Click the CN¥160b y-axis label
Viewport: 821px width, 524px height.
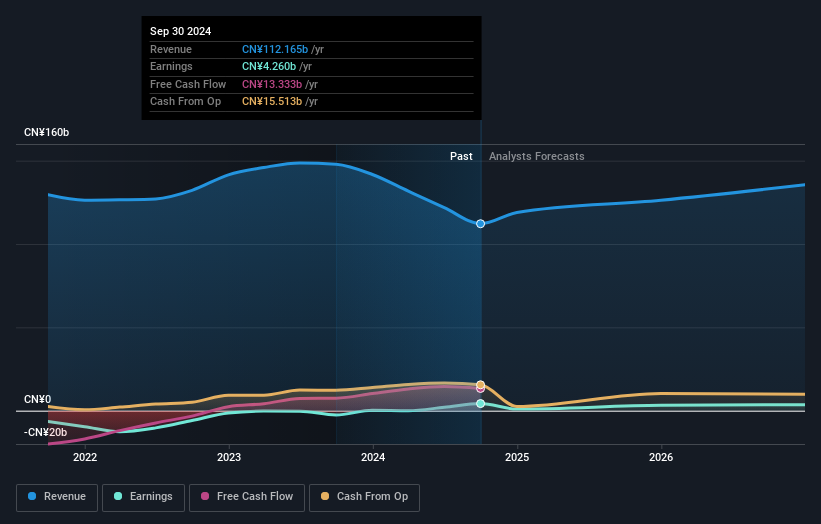(x=47, y=132)
